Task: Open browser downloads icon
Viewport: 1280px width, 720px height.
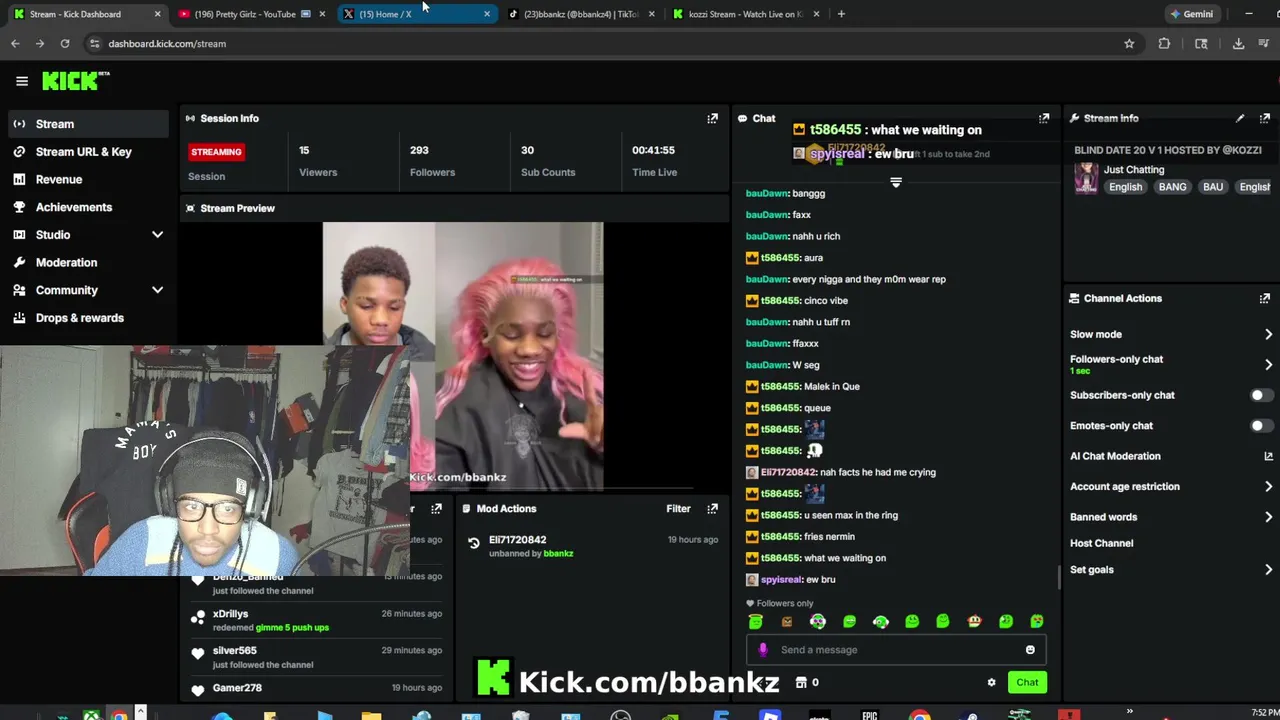Action: 1238,43
